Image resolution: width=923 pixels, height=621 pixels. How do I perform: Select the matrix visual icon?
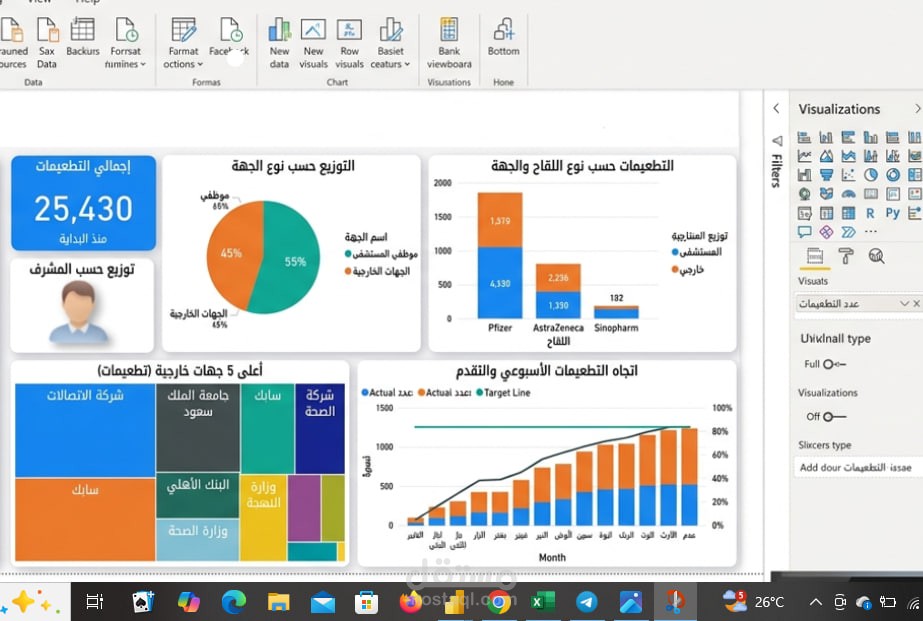click(848, 213)
